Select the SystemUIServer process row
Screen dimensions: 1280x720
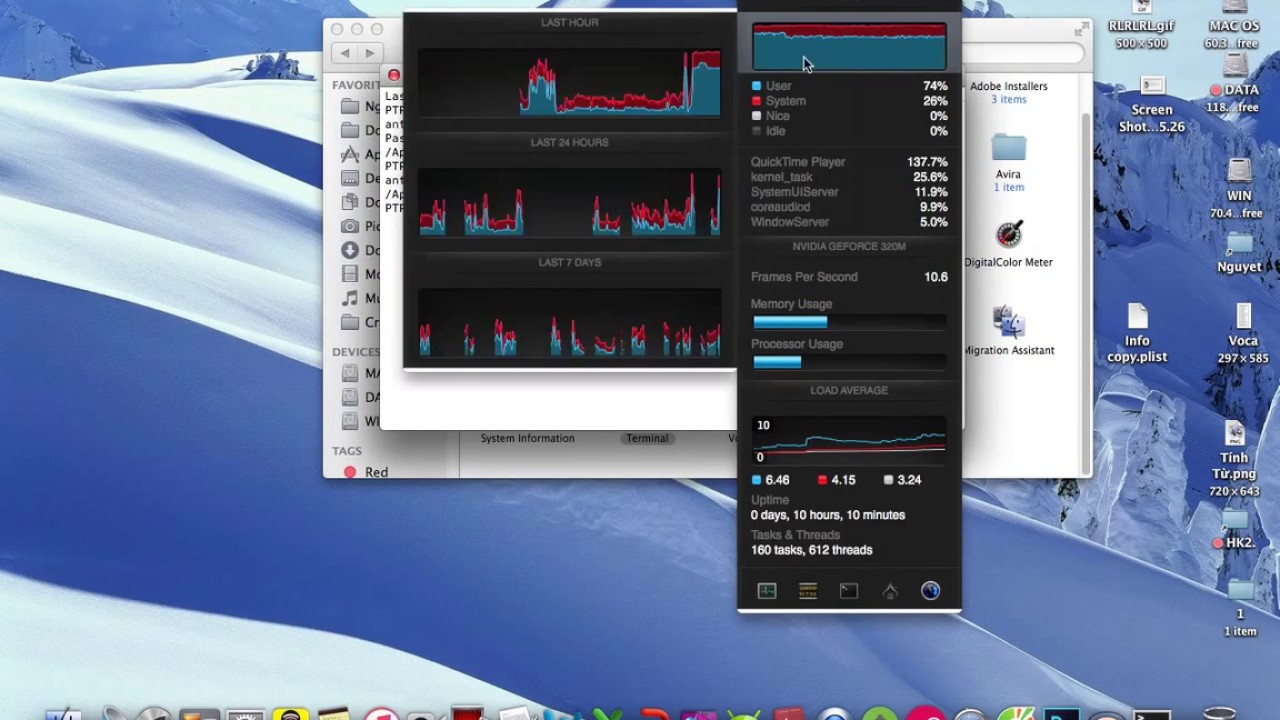(x=849, y=192)
